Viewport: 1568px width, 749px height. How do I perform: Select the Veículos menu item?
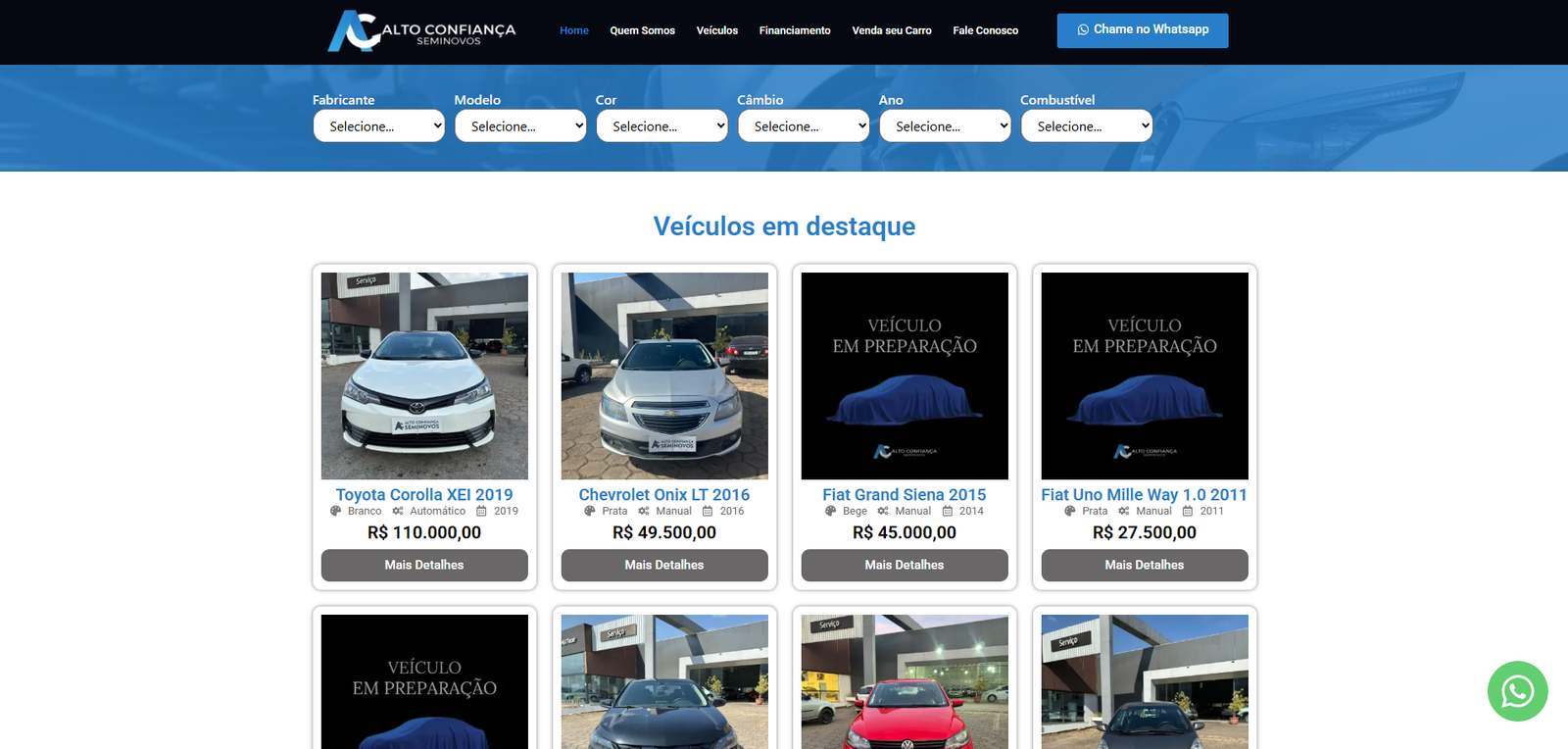click(717, 30)
